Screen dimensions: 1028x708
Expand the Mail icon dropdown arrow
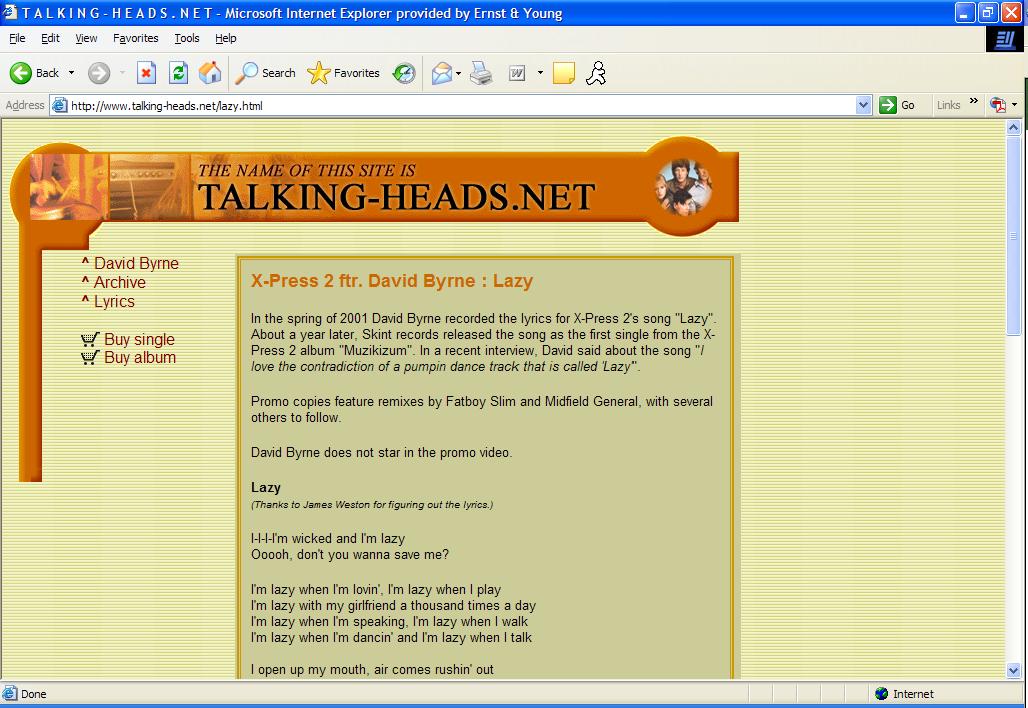click(x=458, y=73)
